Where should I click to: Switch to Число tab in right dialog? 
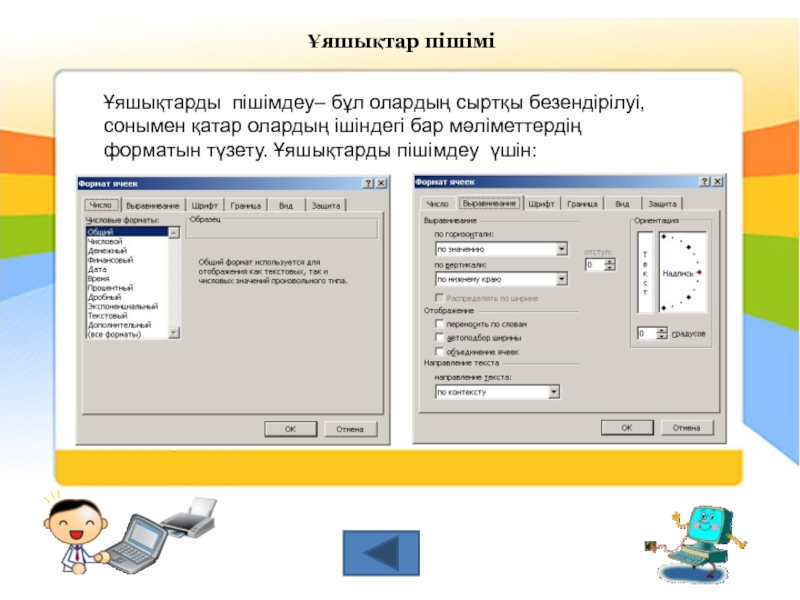[x=437, y=204]
